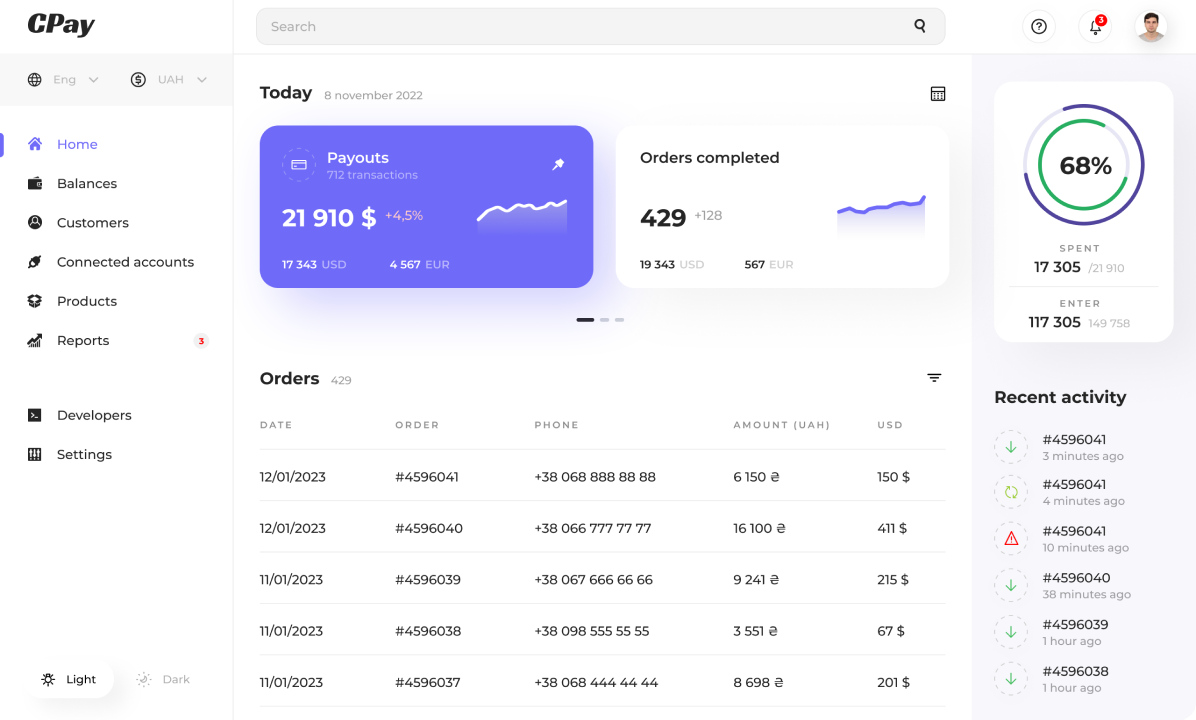
Task: Open Products page
Action: 87,301
